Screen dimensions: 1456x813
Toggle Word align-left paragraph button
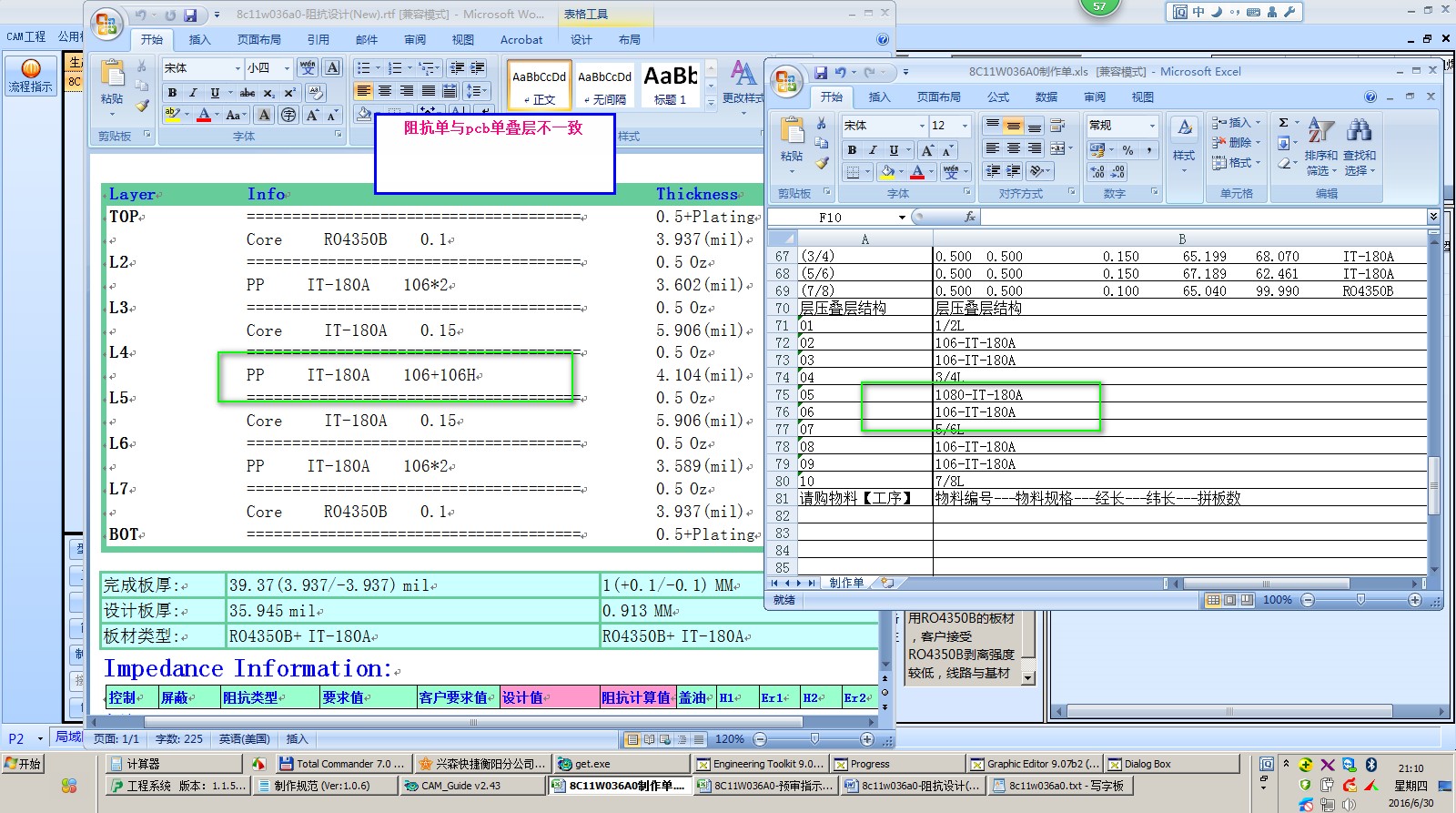(x=363, y=91)
